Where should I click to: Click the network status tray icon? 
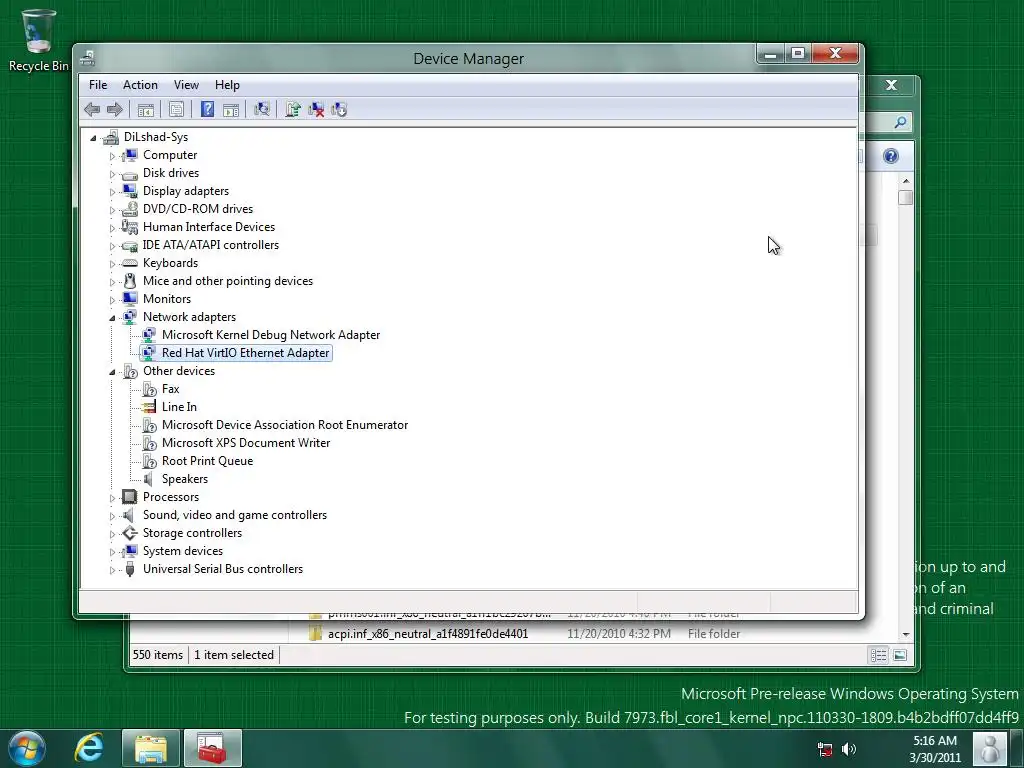point(825,750)
